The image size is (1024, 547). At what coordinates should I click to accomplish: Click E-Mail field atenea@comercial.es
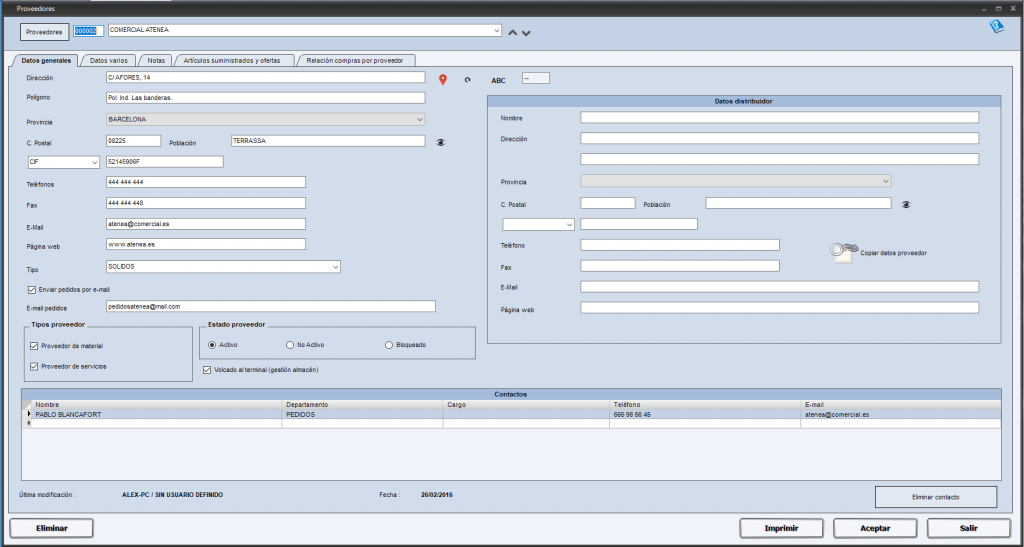click(x=206, y=224)
